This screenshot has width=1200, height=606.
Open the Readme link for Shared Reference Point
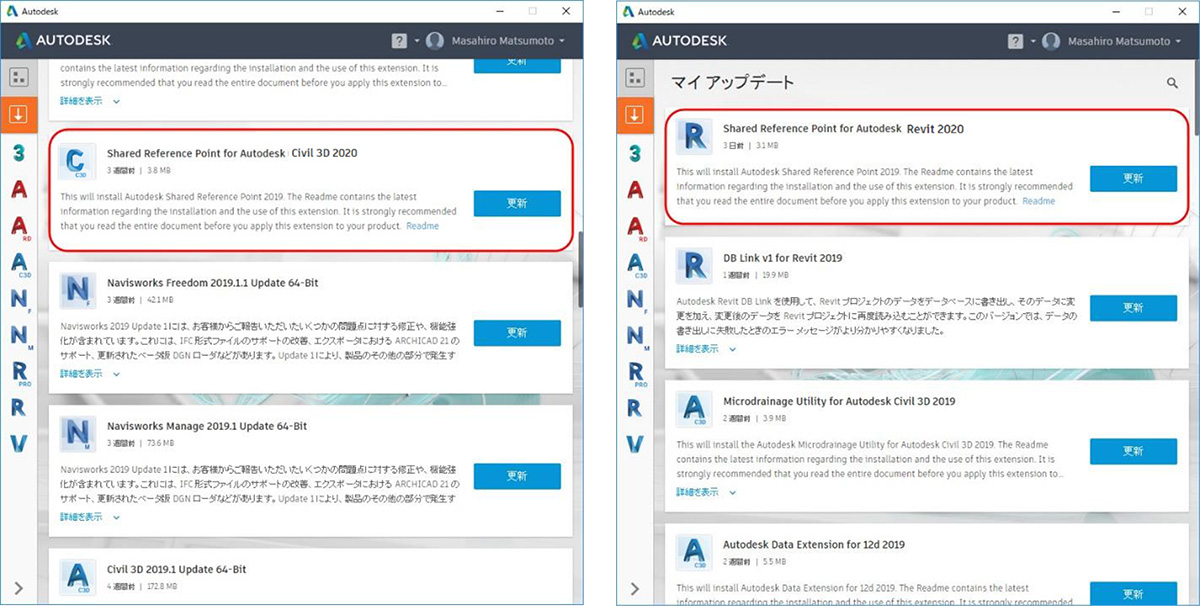(423, 226)
